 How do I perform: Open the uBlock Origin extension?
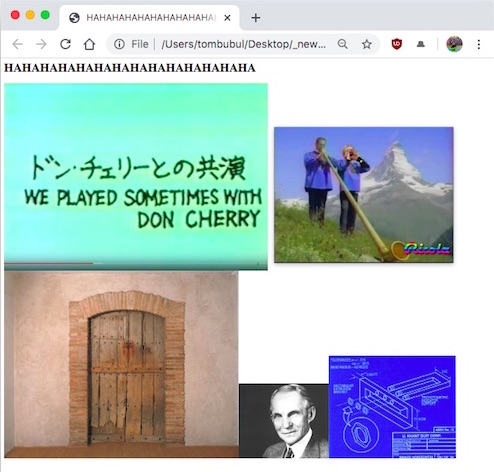tap(396, 44)
